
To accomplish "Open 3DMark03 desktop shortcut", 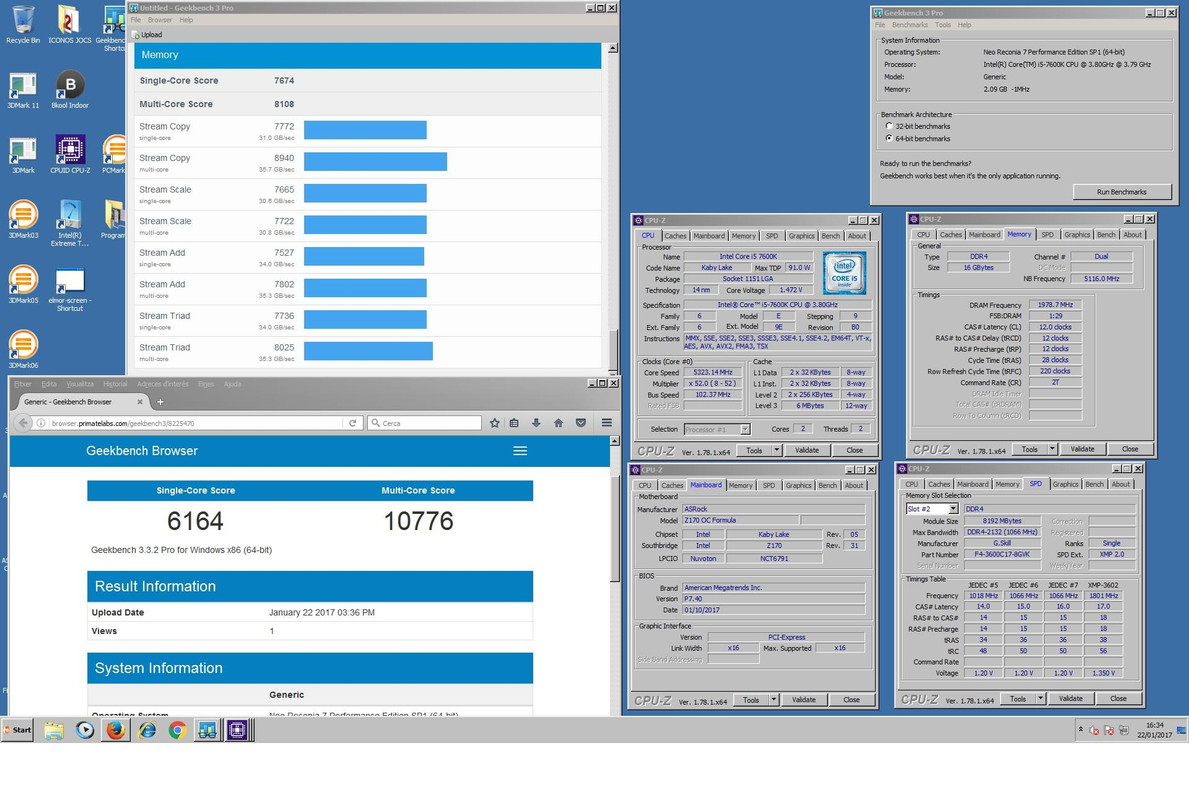I will 23,220.
